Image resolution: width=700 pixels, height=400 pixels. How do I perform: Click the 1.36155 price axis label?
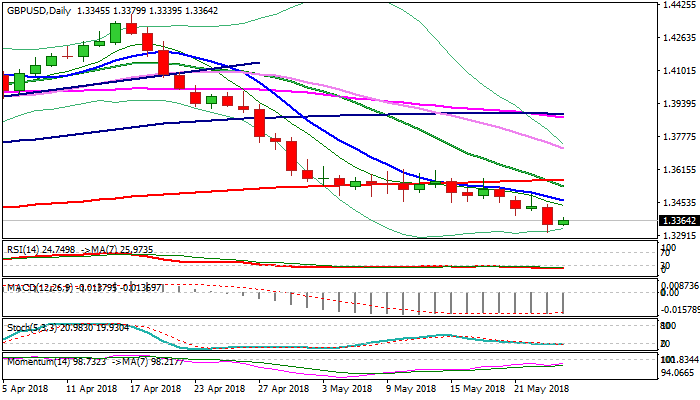coord(679,170)
